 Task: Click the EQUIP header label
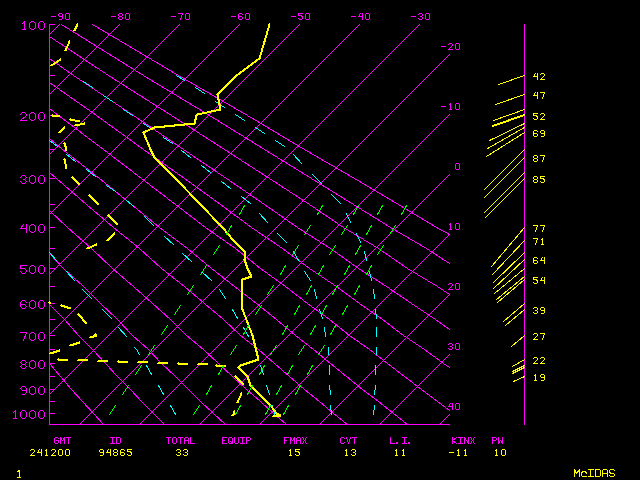point(236,440)
